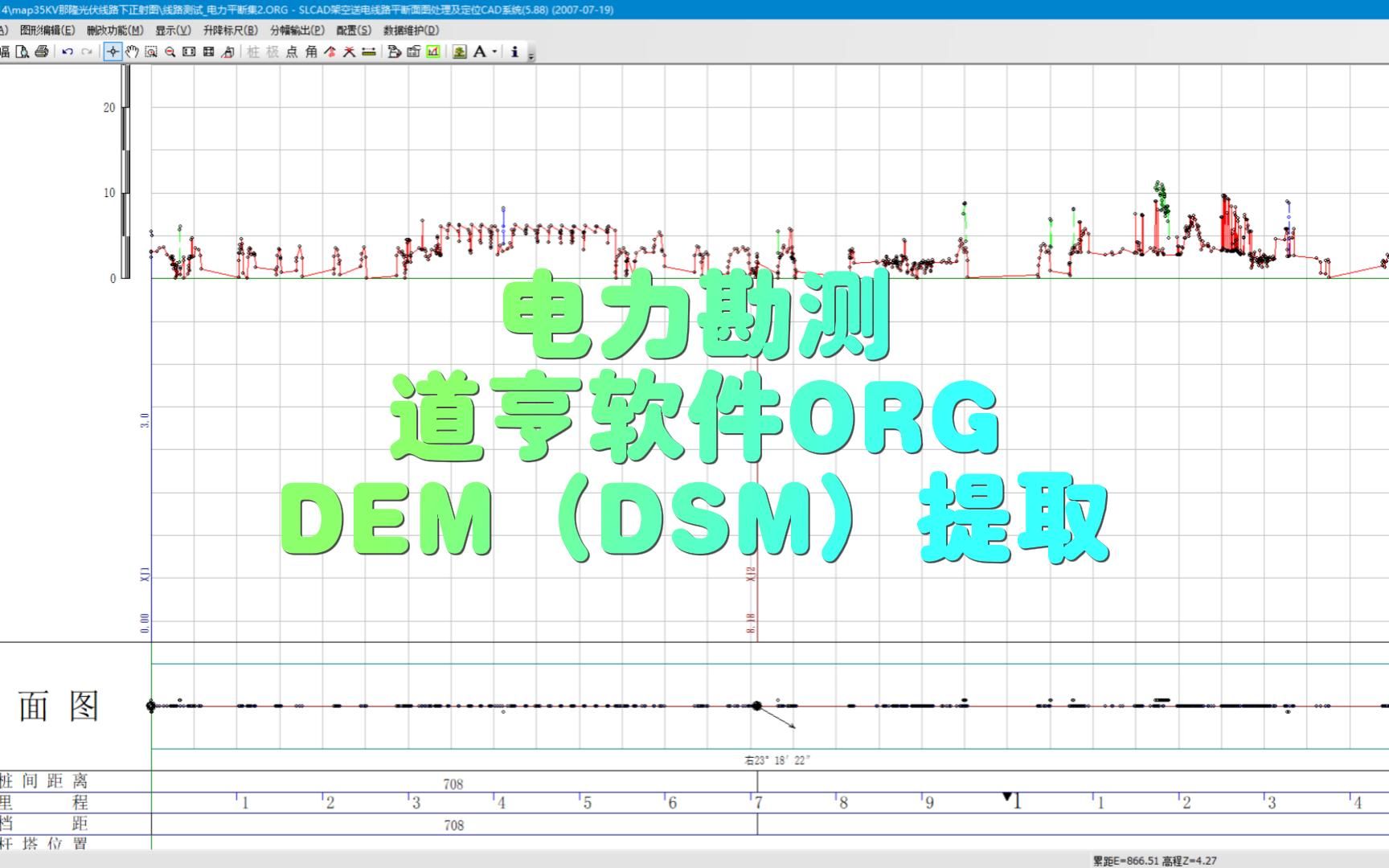
Task: Click the red X delete icon
Action: [x=349, y=51]
